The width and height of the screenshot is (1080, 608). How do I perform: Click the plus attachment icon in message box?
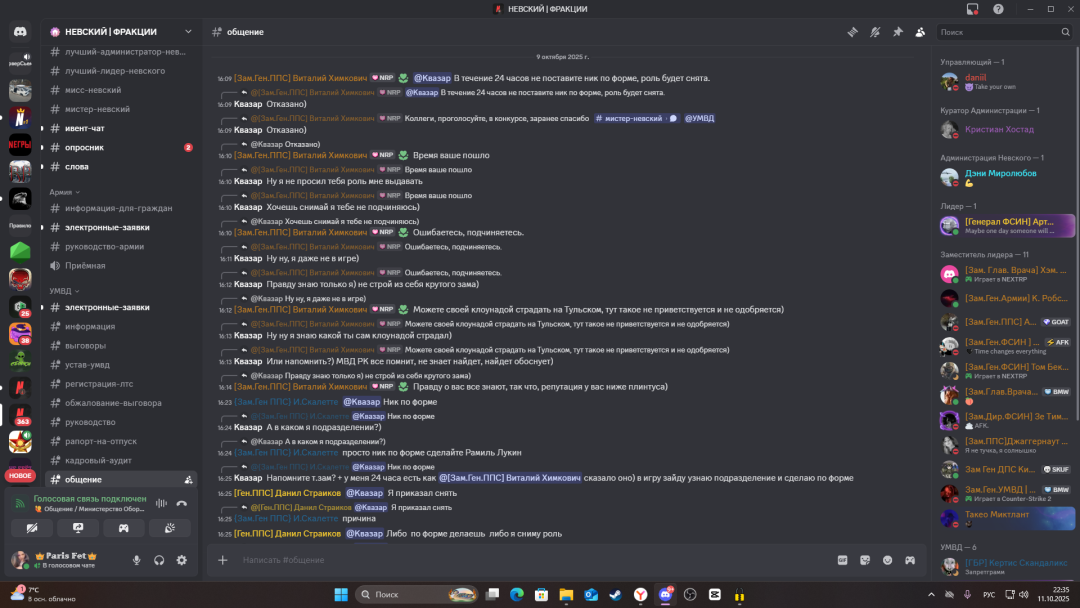pos(223,560)
